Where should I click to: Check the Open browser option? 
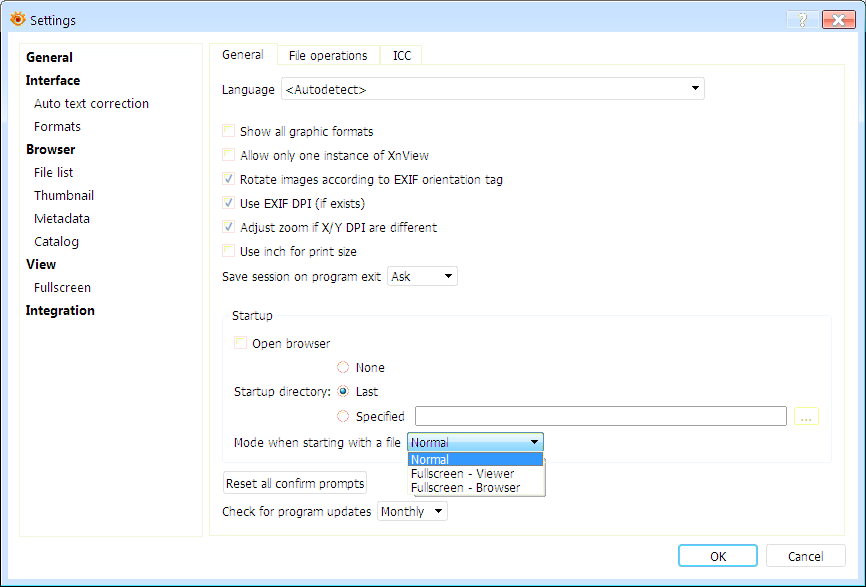(x=241, y=343)
